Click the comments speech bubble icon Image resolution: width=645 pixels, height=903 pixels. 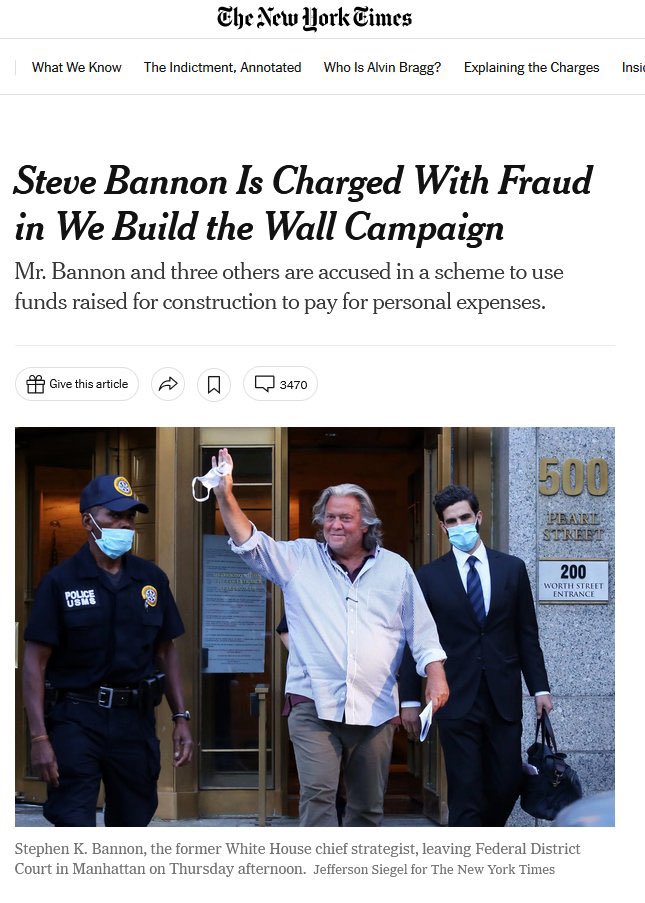(x=264, y=384)
